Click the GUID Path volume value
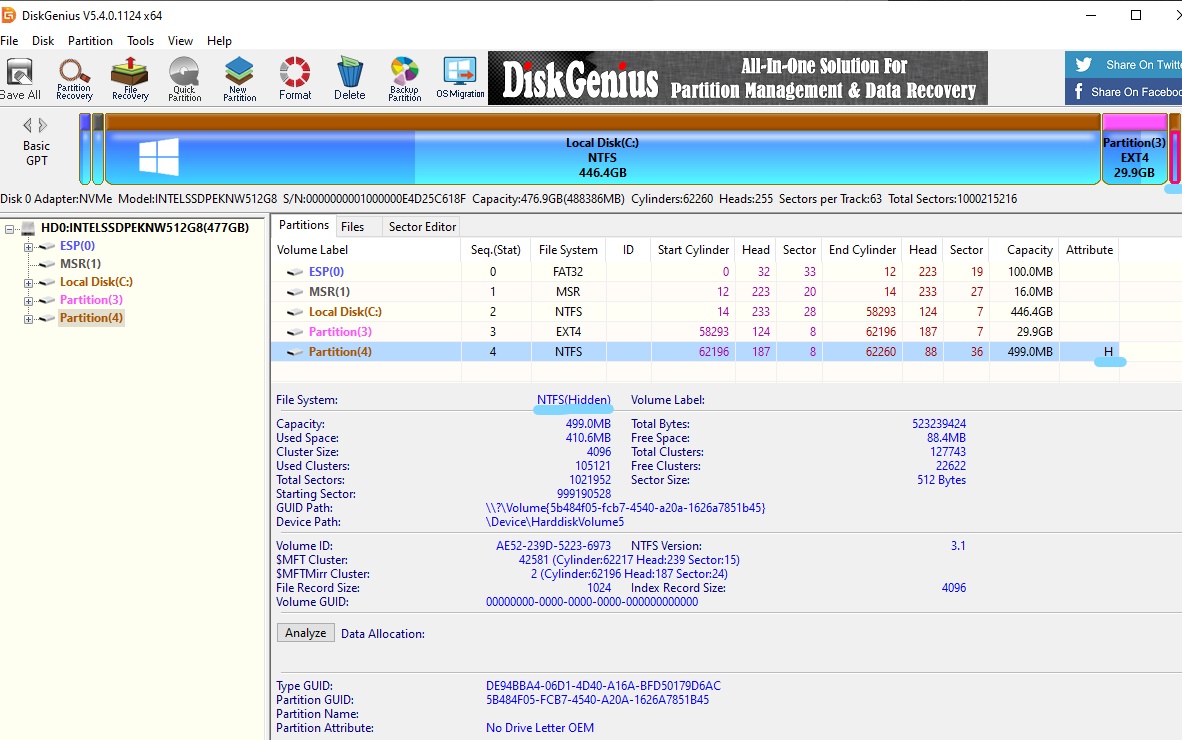Screen dimensions: 1182x740 [626, 508]
